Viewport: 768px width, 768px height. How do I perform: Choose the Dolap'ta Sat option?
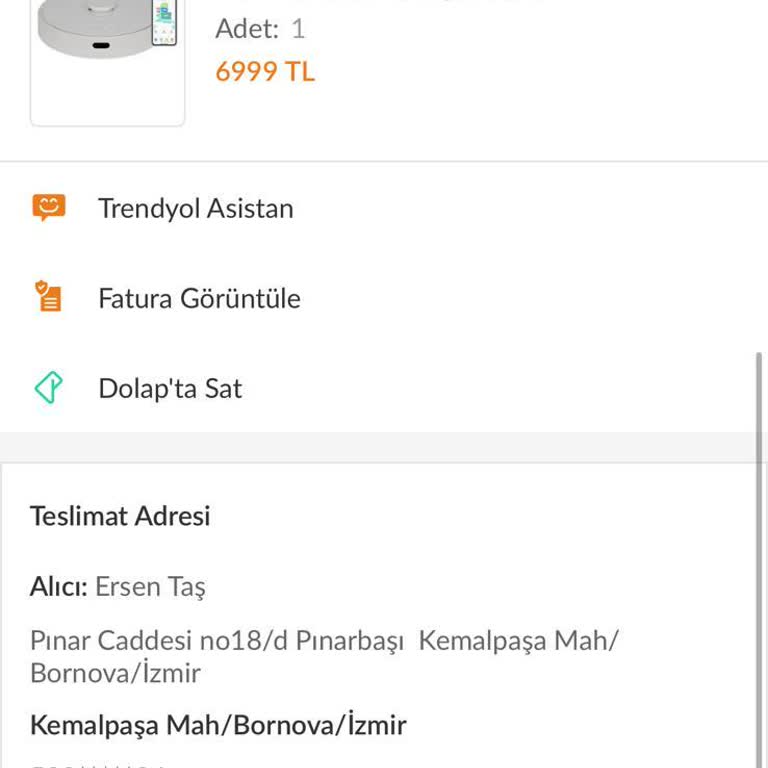384,388
